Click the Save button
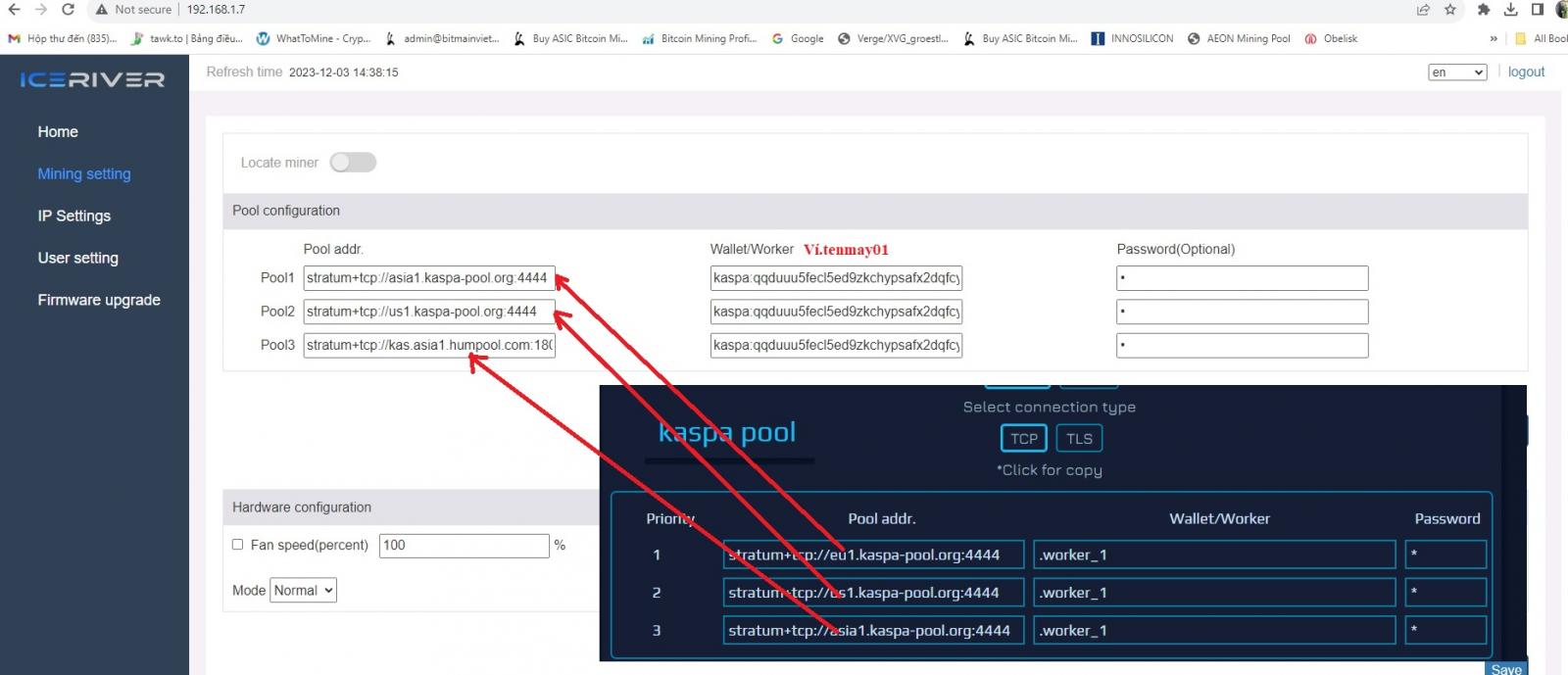The width and height of the screenshot is (1568, 675). point(1506,669)
